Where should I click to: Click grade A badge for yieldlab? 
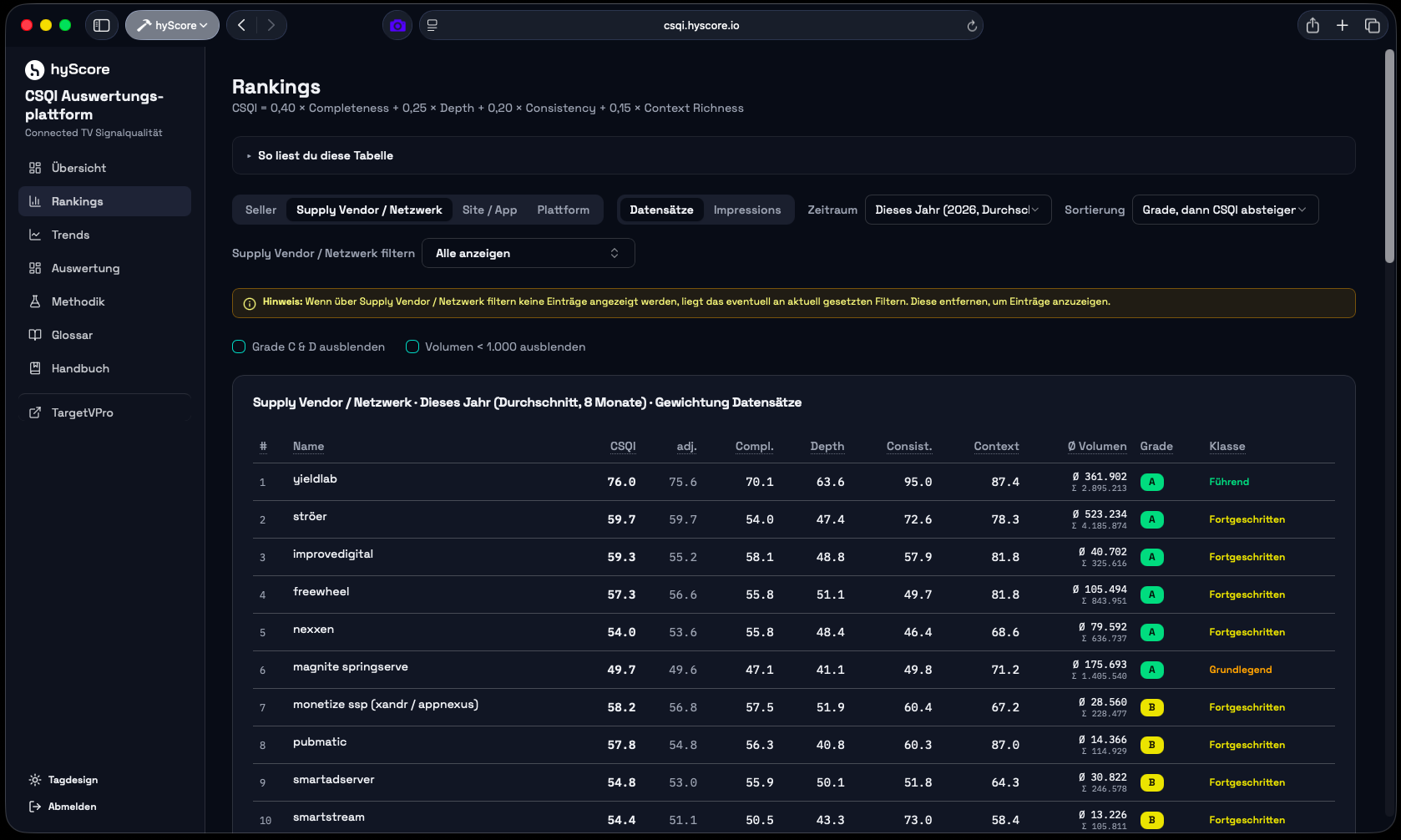[1151, 482]
